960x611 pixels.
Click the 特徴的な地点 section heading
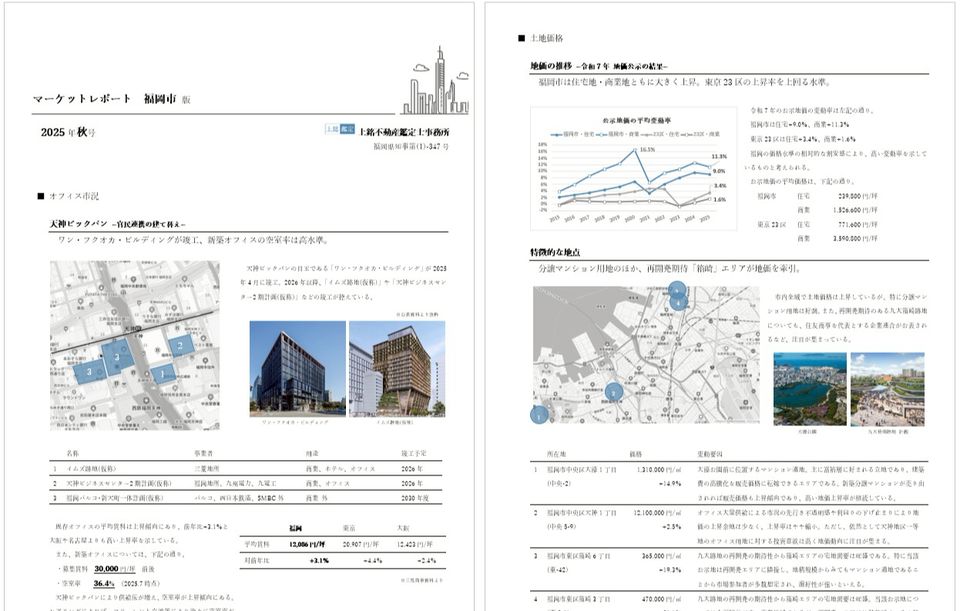pyautogui.click(x=556, y=253)
